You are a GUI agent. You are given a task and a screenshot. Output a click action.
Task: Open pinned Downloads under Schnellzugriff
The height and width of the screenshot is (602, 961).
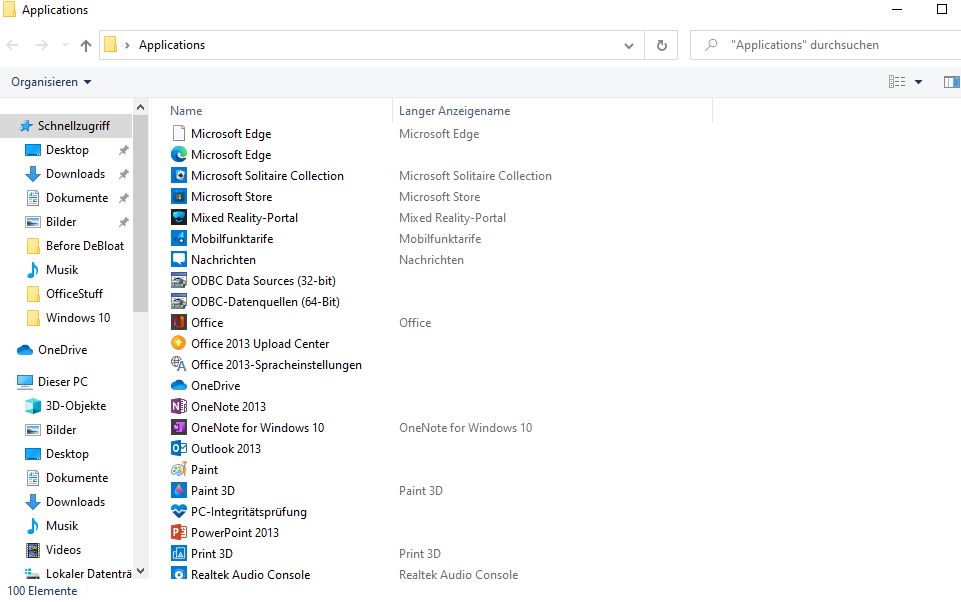[75, 173]
